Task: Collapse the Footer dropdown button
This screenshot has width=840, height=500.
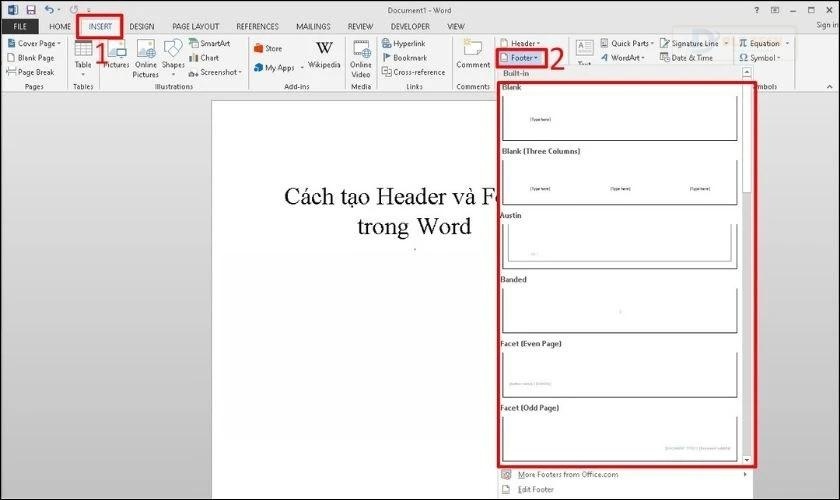Action: pyautogui.click(x=520, y=58)
